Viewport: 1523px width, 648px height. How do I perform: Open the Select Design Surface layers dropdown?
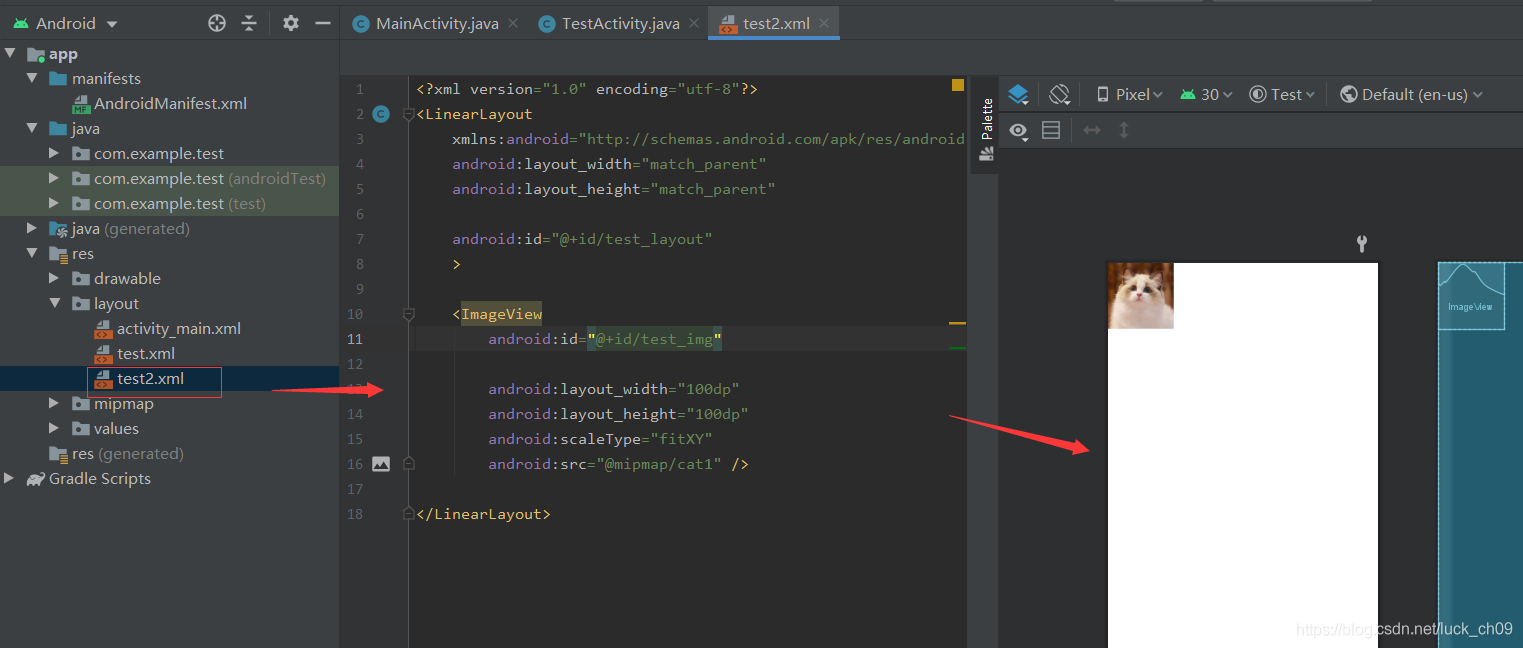1018,94
